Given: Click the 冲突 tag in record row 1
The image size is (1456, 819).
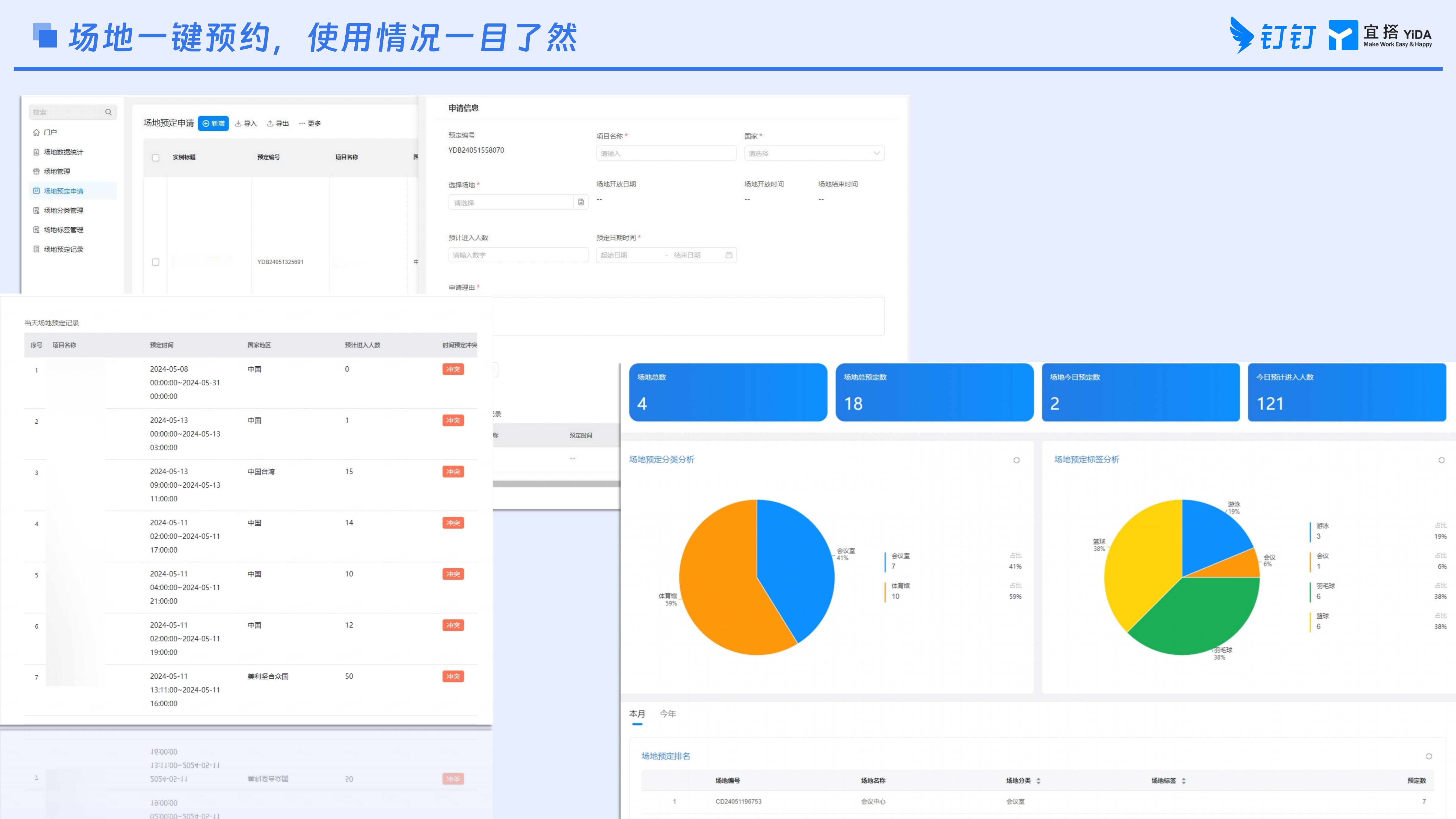Looking at the screenshot, I should pyautogui.click(x=453, y=370).
